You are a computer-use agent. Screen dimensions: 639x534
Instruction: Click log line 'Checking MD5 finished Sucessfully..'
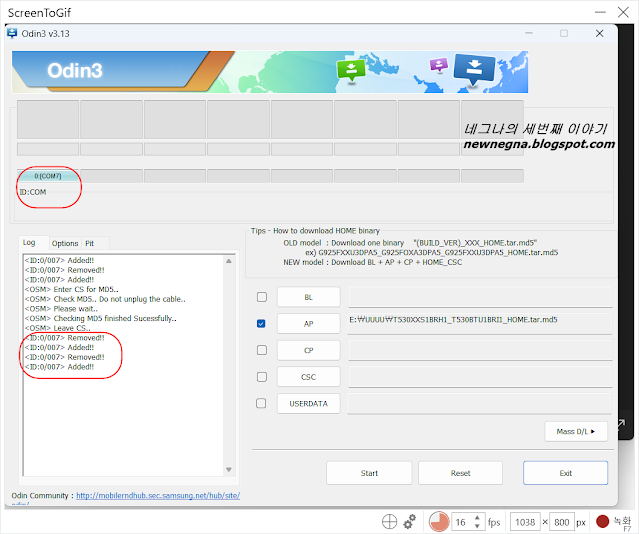101,318
